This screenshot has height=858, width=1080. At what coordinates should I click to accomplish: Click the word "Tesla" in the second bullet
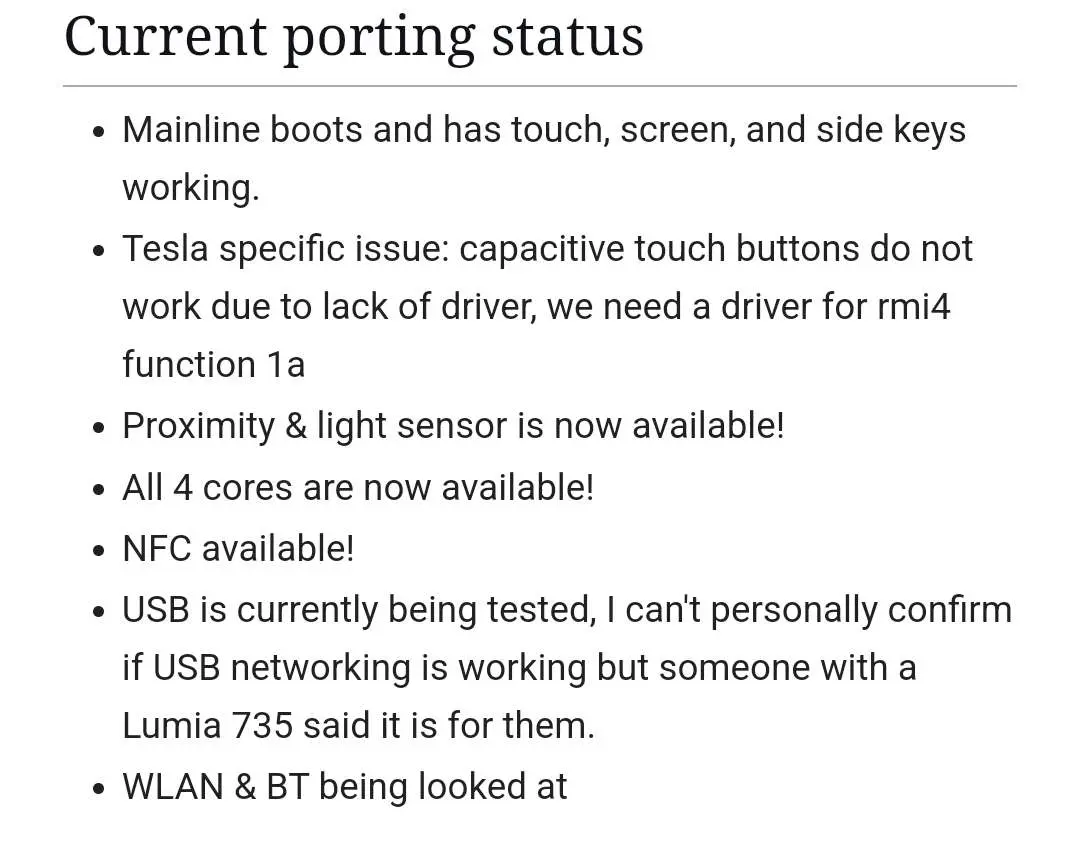point(166,248)
